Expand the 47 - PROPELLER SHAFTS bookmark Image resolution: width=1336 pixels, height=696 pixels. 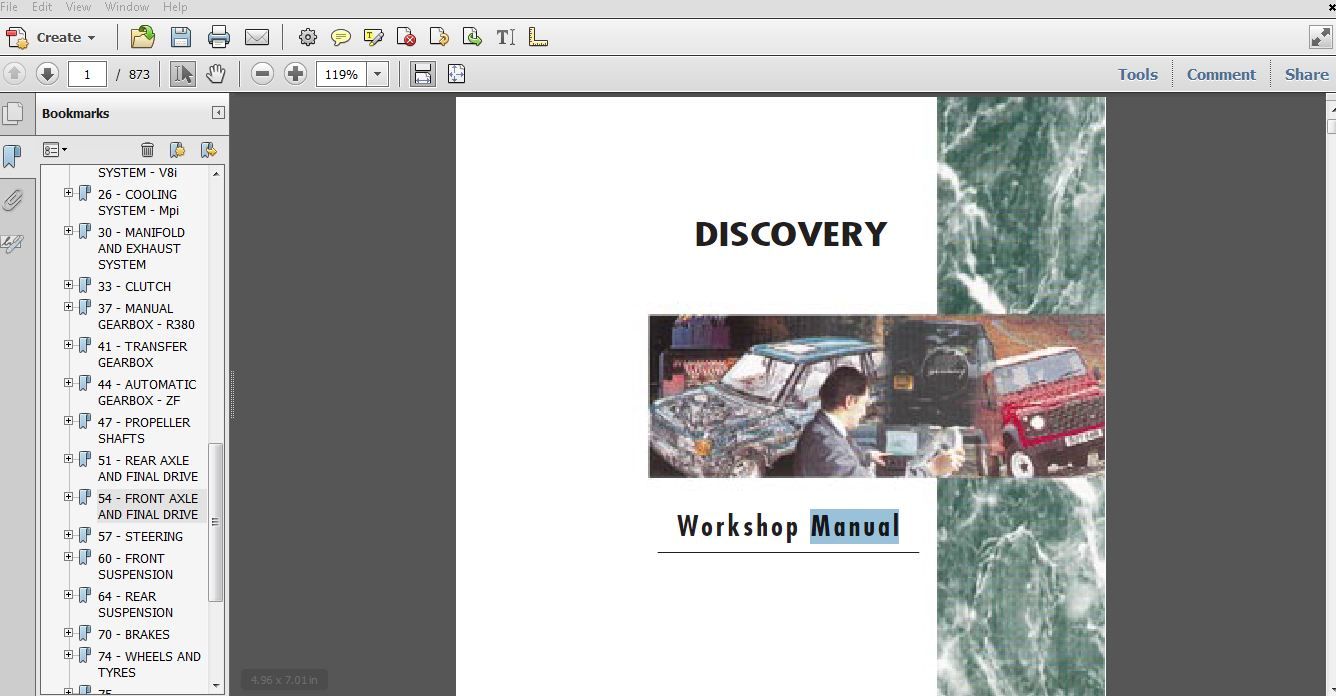tap(69, 421)
